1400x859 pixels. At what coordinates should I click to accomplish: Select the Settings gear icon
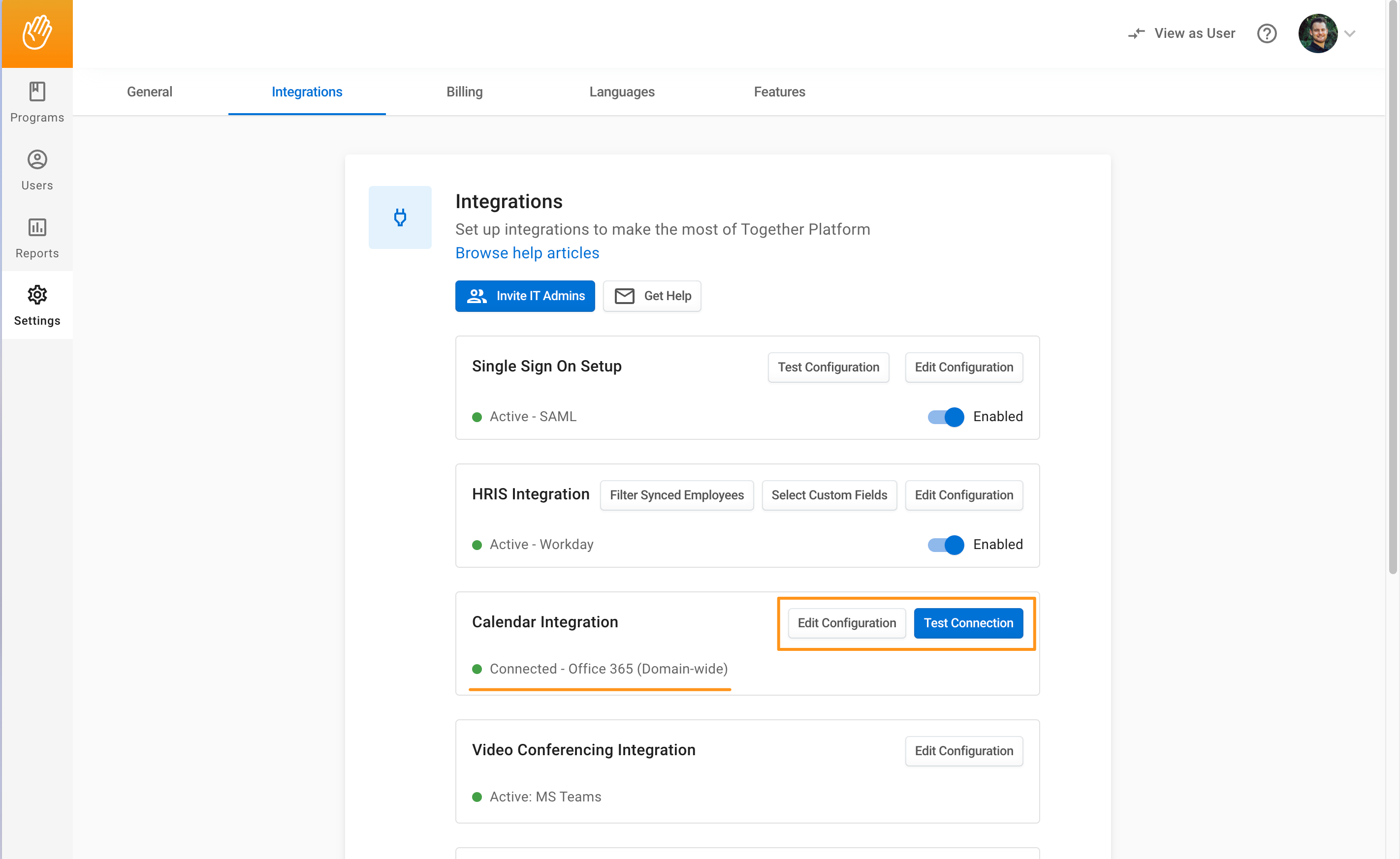click(x=37, y=295)
